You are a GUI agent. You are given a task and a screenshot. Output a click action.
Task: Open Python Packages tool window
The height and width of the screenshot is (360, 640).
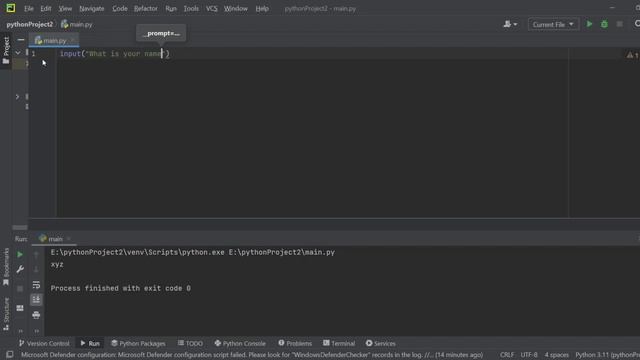[138, 344]
